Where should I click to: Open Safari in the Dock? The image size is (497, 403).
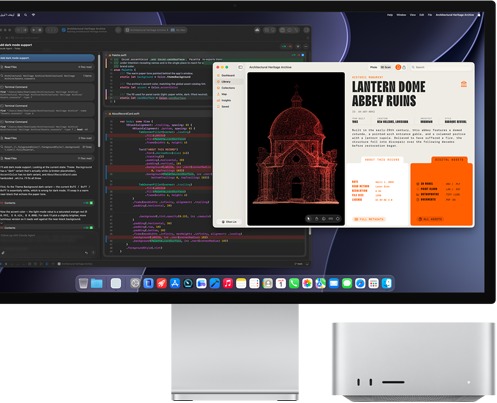(x=360, y=284)
